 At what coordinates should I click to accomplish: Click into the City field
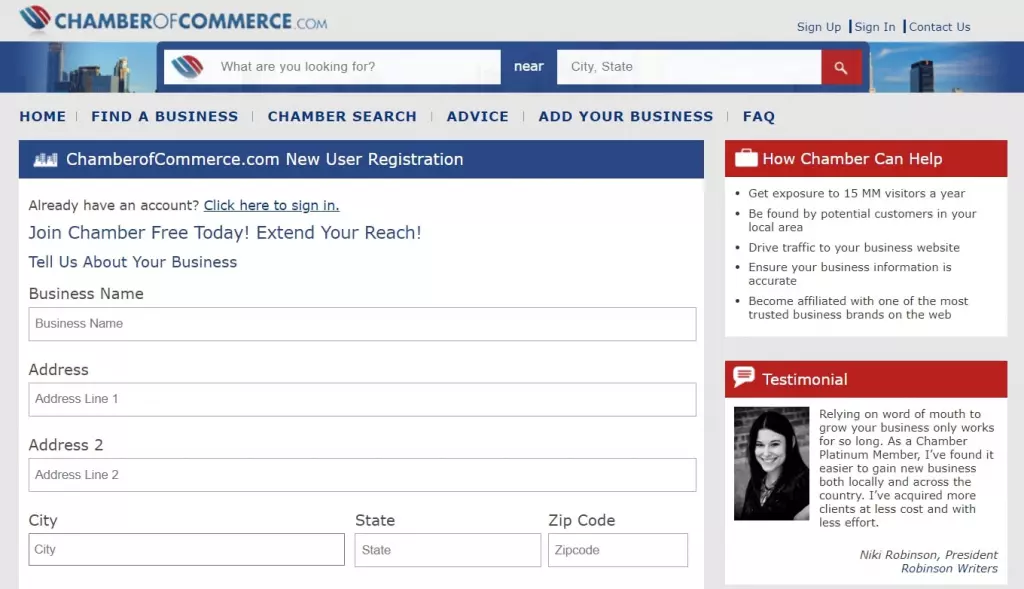(x=187, y=550)
